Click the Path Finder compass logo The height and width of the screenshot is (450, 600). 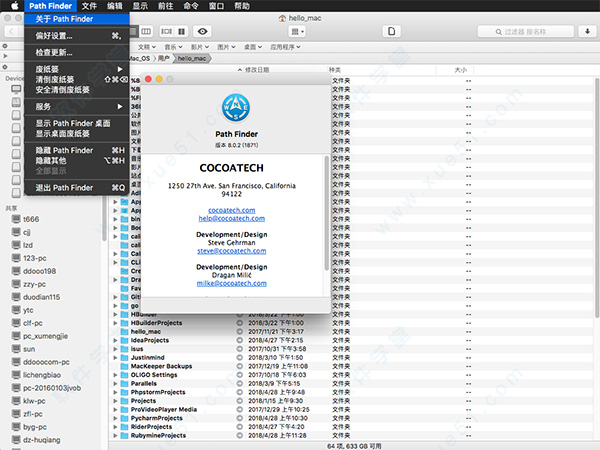tap(236, 108)
